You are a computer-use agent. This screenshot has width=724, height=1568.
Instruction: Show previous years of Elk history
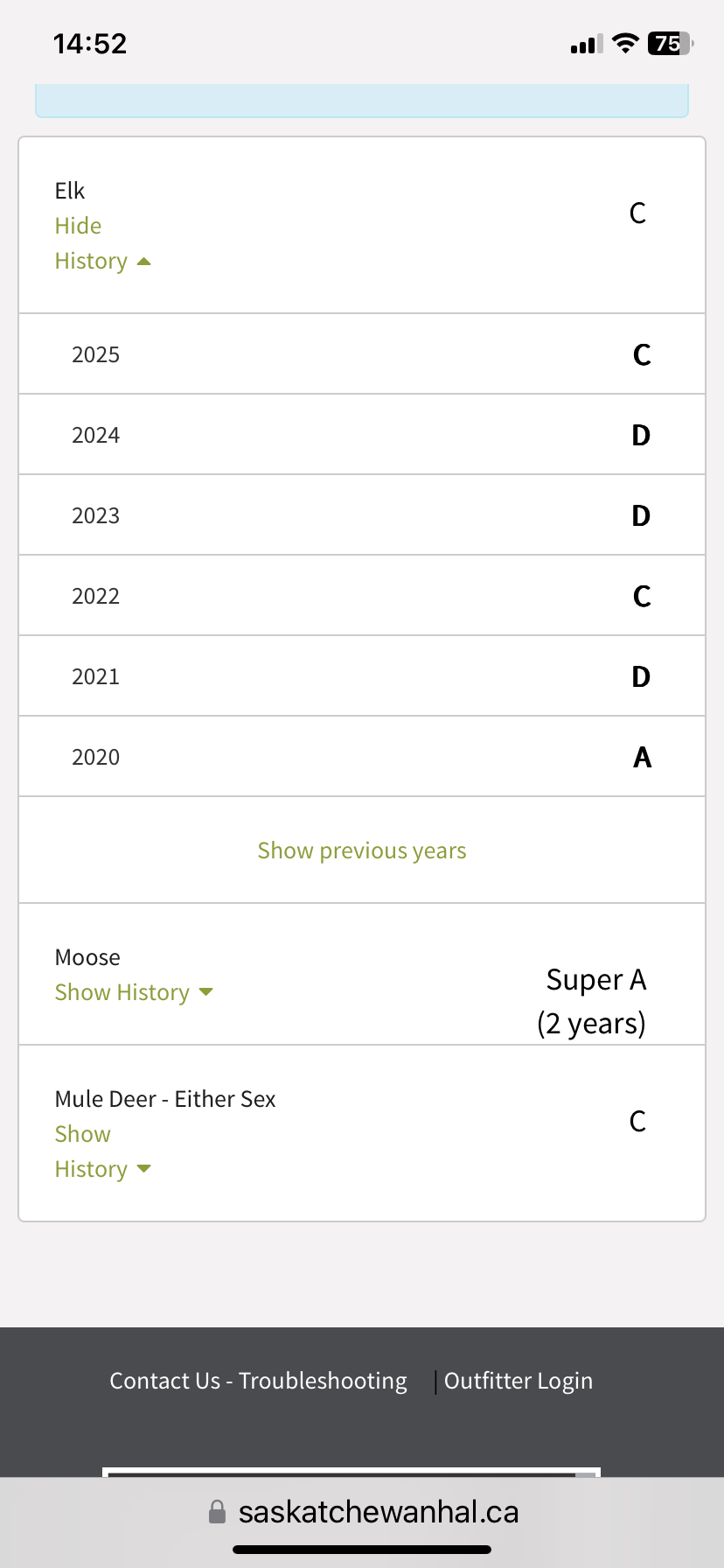361,850
